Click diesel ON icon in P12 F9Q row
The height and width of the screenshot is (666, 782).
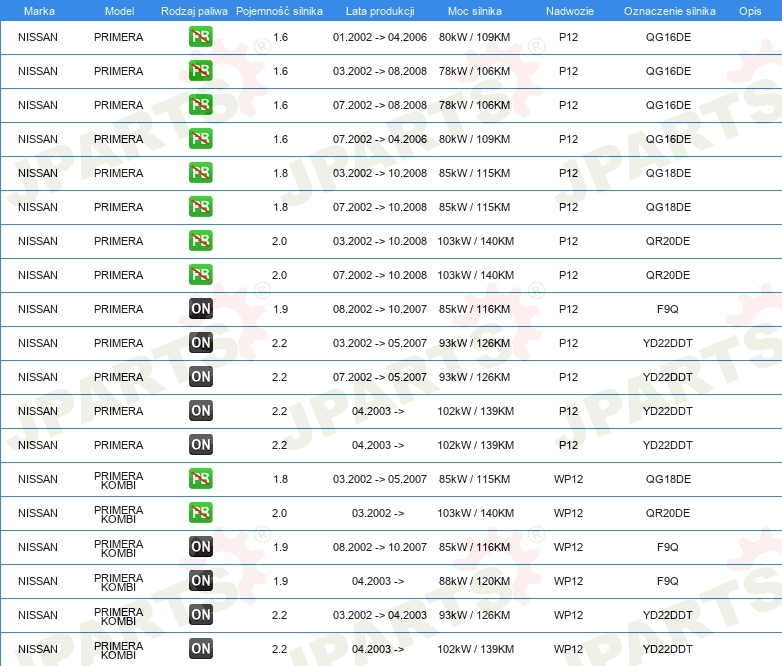pyautogui.click(x=200, y=308)
